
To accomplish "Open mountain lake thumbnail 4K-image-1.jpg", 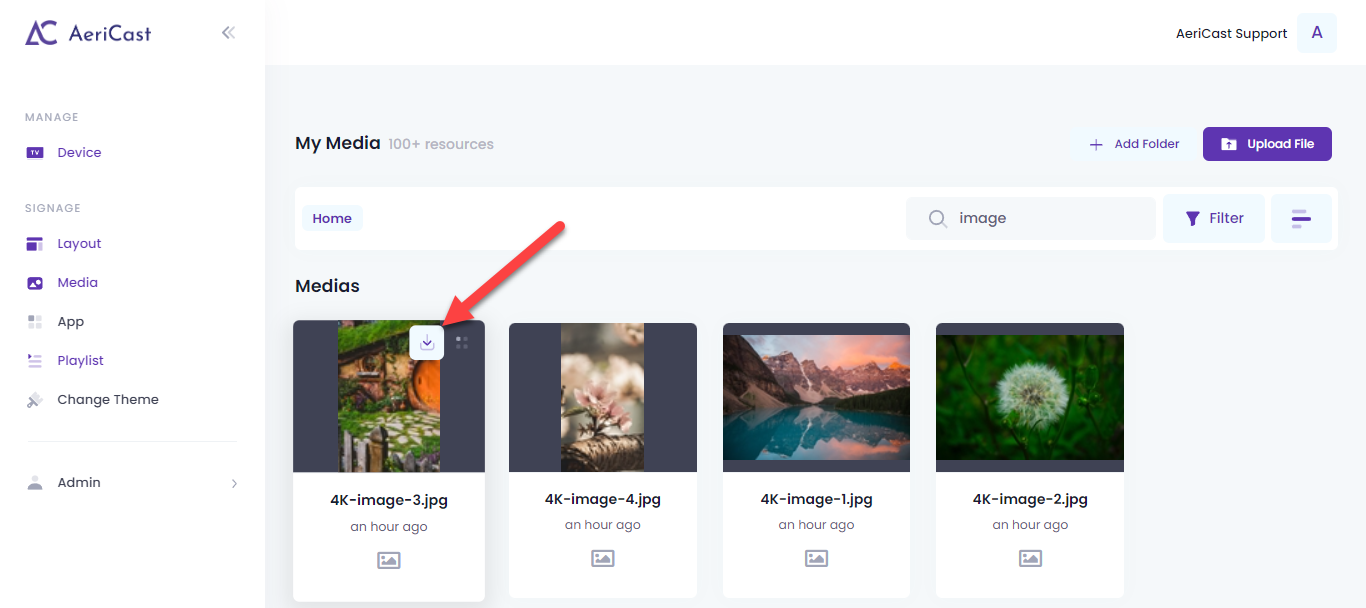I will coord(817,397).
